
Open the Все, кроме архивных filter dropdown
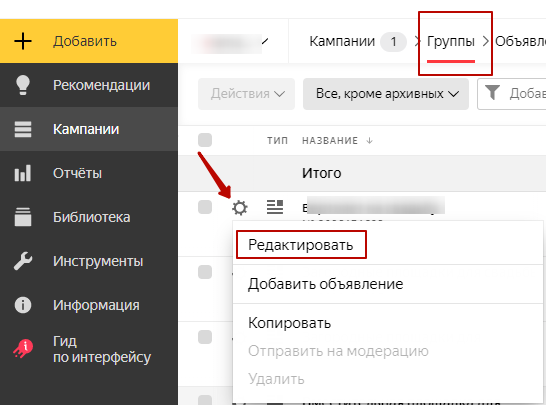pyautogui.click(x=386, y=94)
